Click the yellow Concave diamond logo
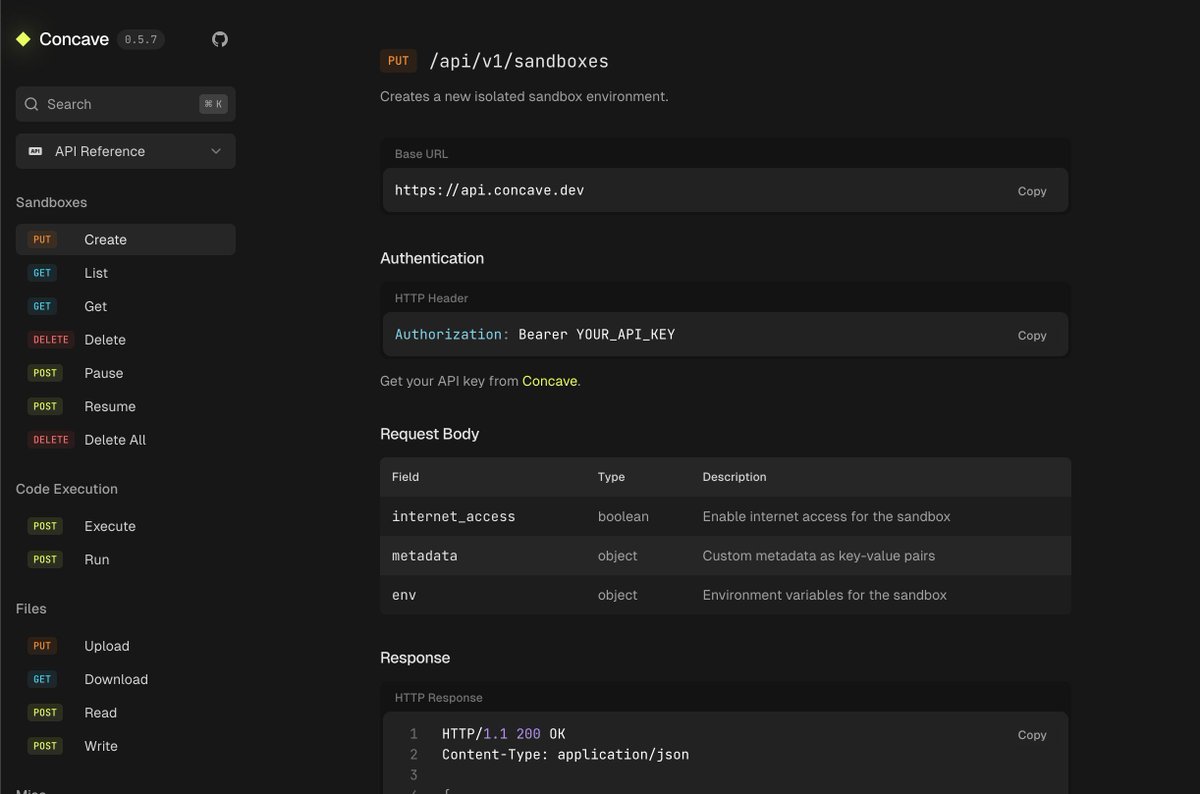The image size is (1200, 794). (x=24, y=39)
